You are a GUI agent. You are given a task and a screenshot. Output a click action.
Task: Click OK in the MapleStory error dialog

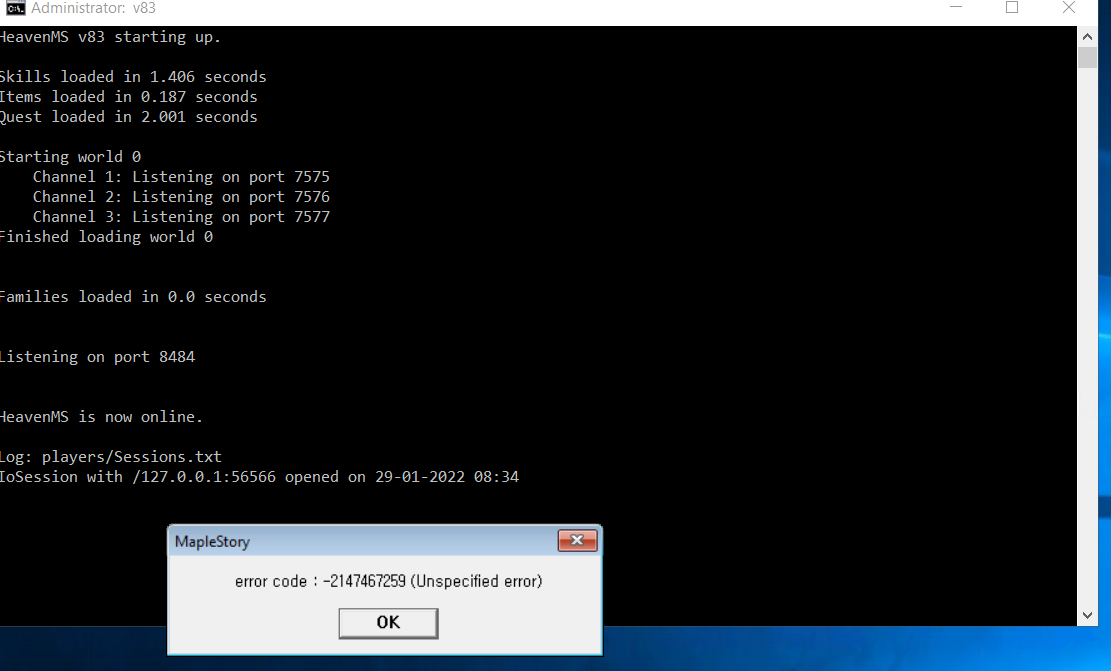pos(388,623)
